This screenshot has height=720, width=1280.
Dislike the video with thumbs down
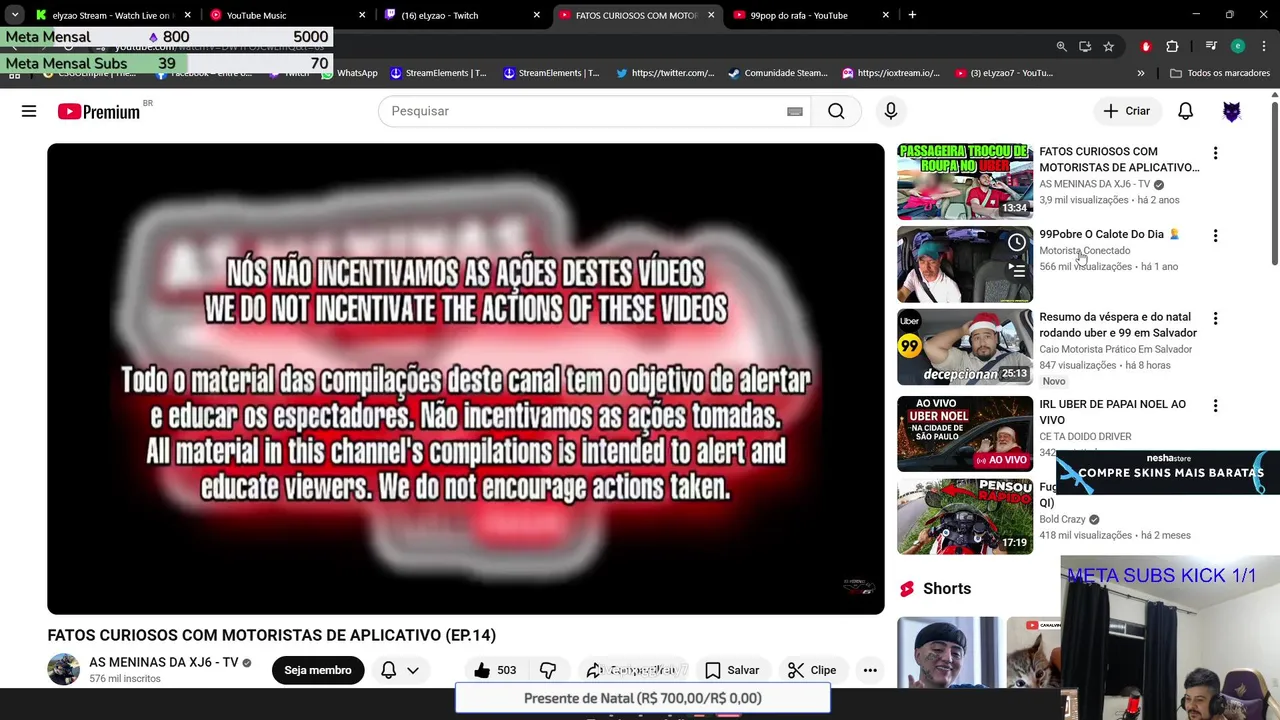point(548,670)
